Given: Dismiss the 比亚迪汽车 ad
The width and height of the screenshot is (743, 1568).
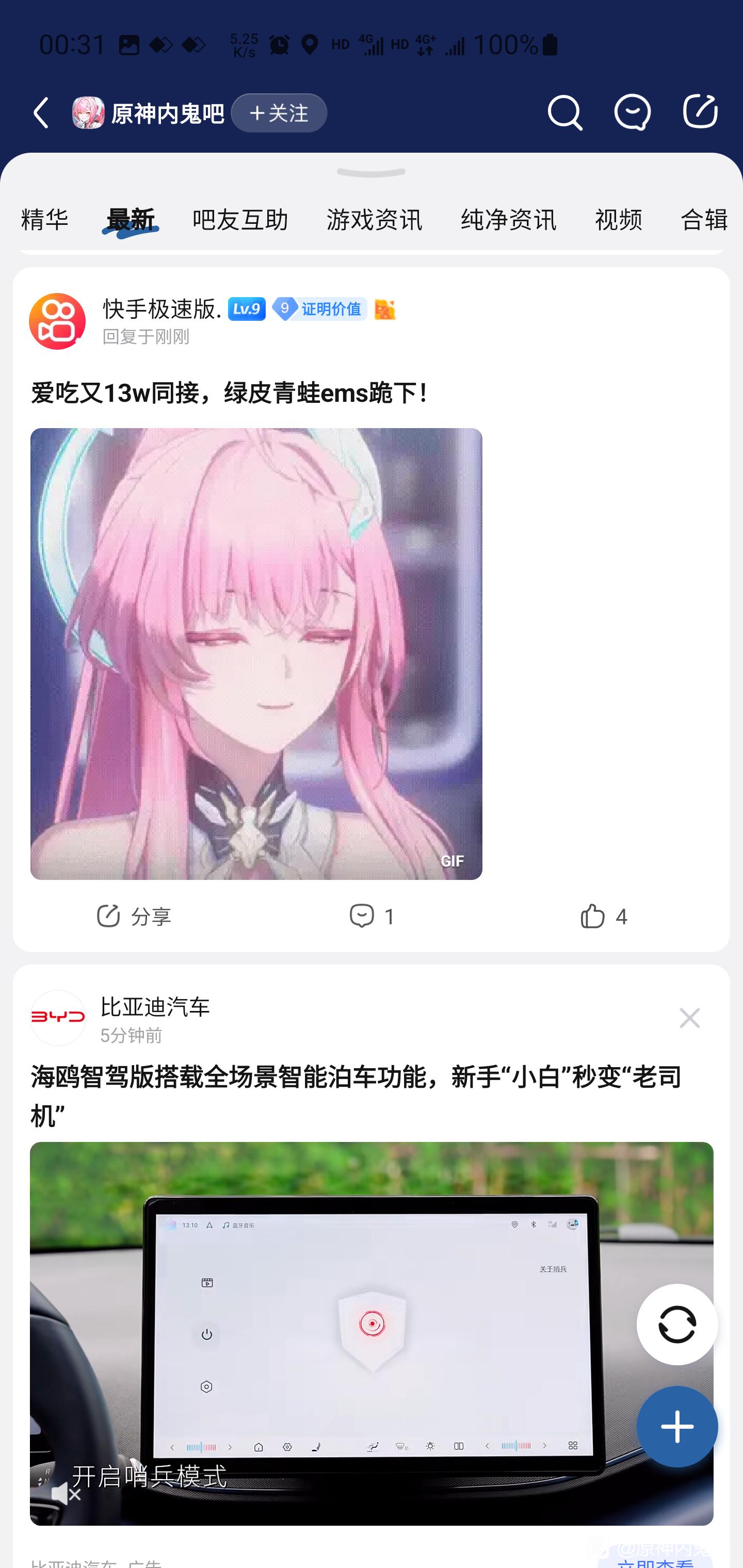Looking at the screenshot, I should point(689,1018).
